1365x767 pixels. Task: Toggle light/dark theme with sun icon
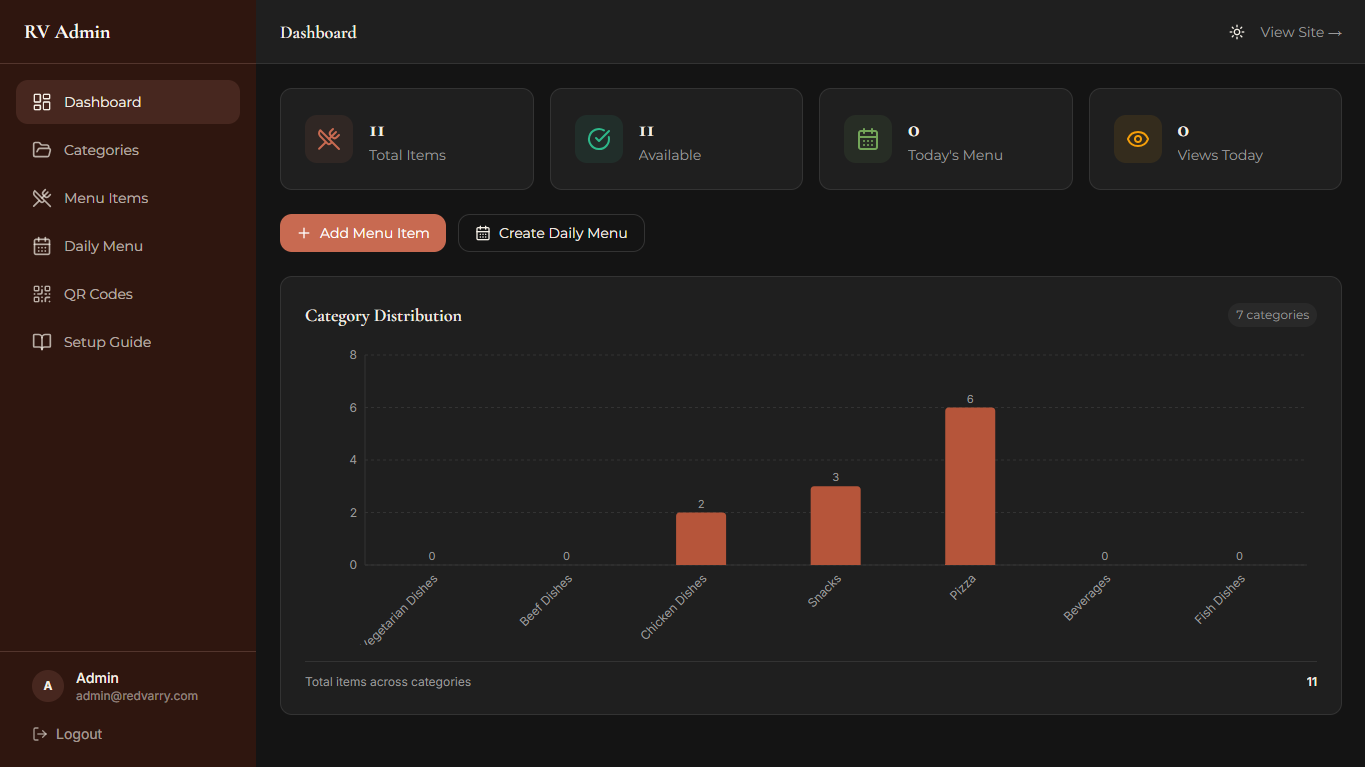[x=1237, y=32]
